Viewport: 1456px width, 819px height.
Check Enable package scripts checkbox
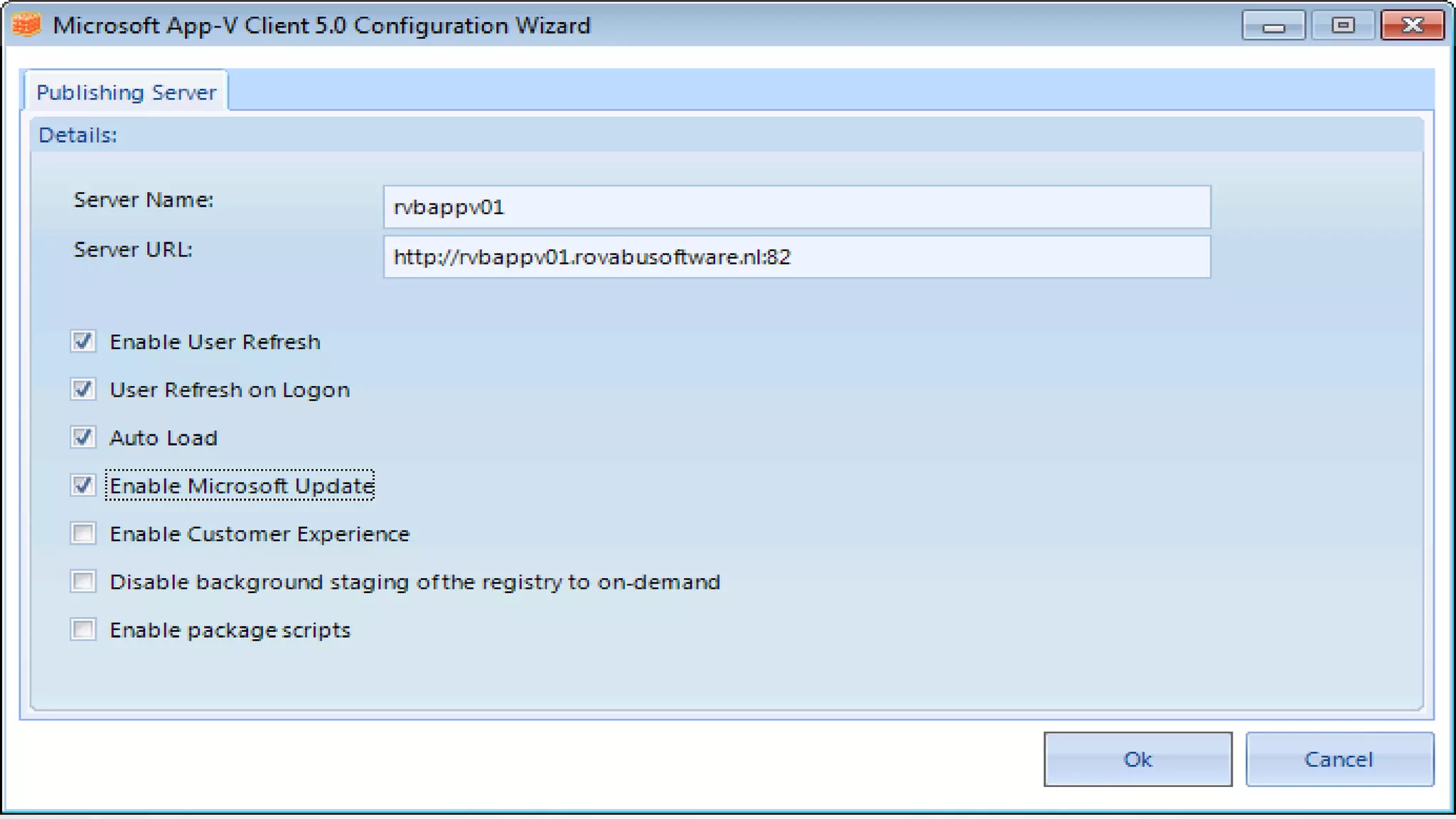pos(83,630)
